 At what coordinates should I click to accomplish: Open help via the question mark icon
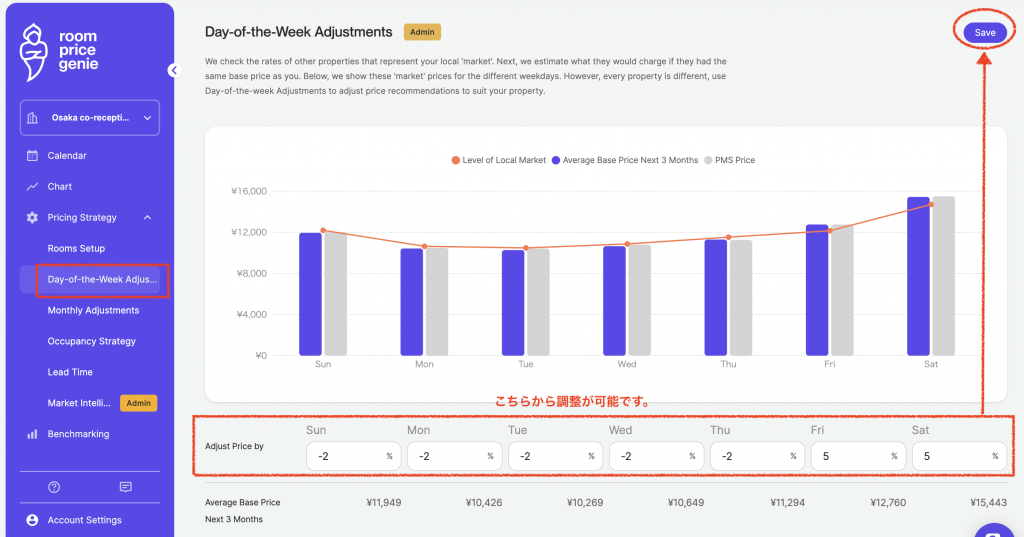point(54,487)
